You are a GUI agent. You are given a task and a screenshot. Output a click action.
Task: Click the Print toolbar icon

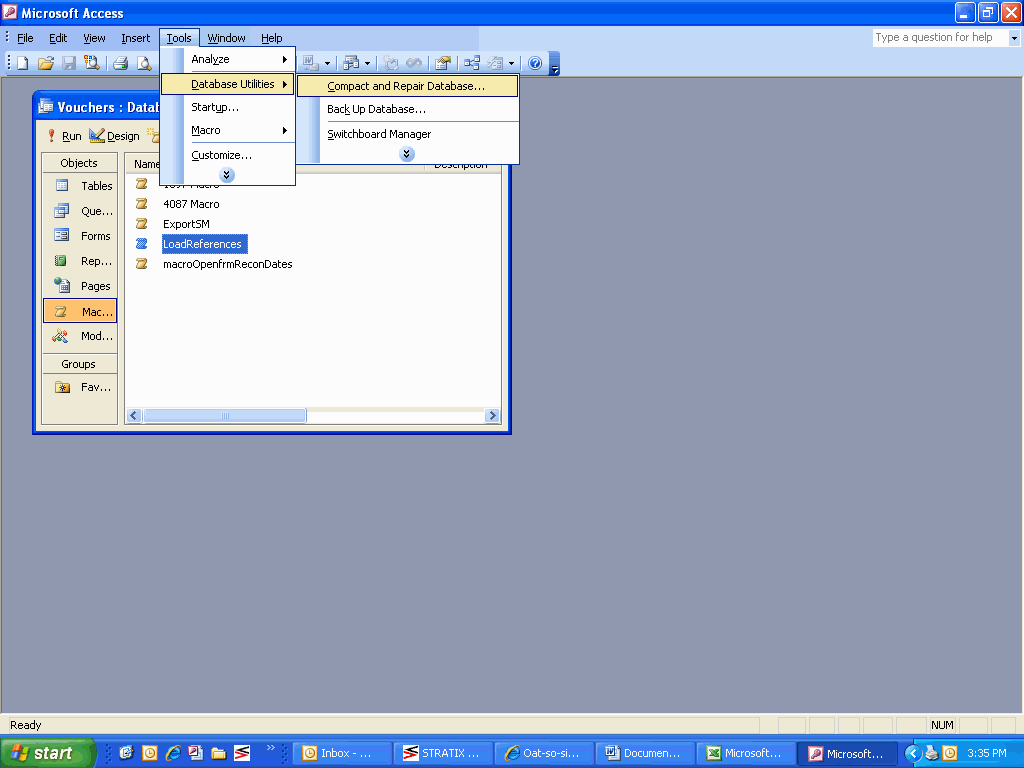point(121,63)
